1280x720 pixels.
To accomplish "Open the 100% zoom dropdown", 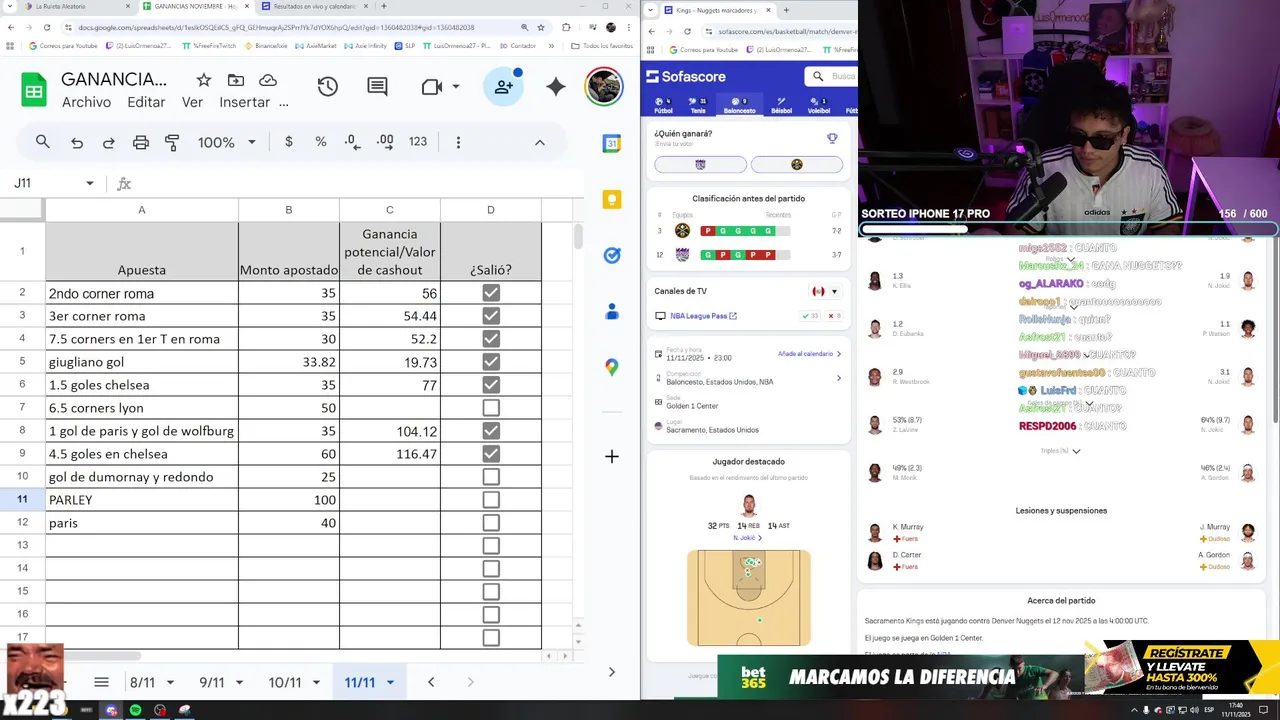I will (x=227, y=142).
